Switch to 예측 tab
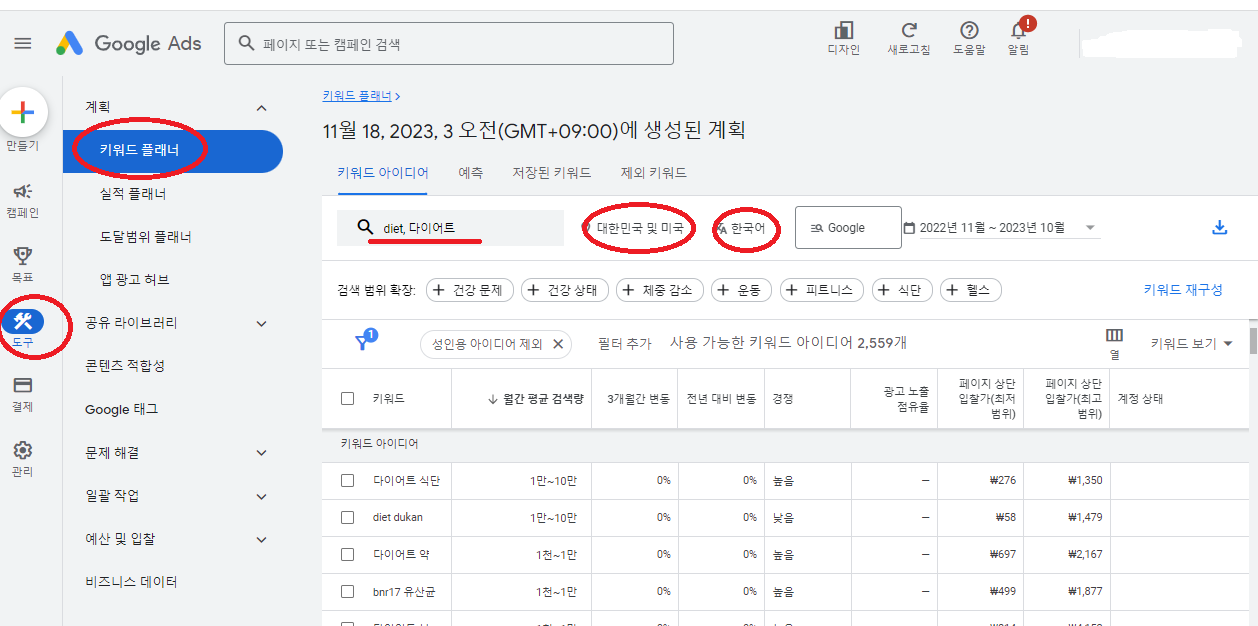The image size is (1258, 626). 470,173
